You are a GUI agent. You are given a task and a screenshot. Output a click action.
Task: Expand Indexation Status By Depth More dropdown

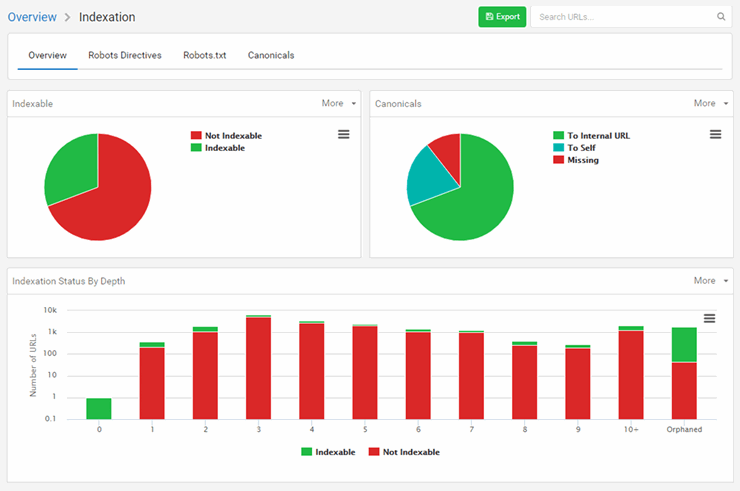pos(710,281)
